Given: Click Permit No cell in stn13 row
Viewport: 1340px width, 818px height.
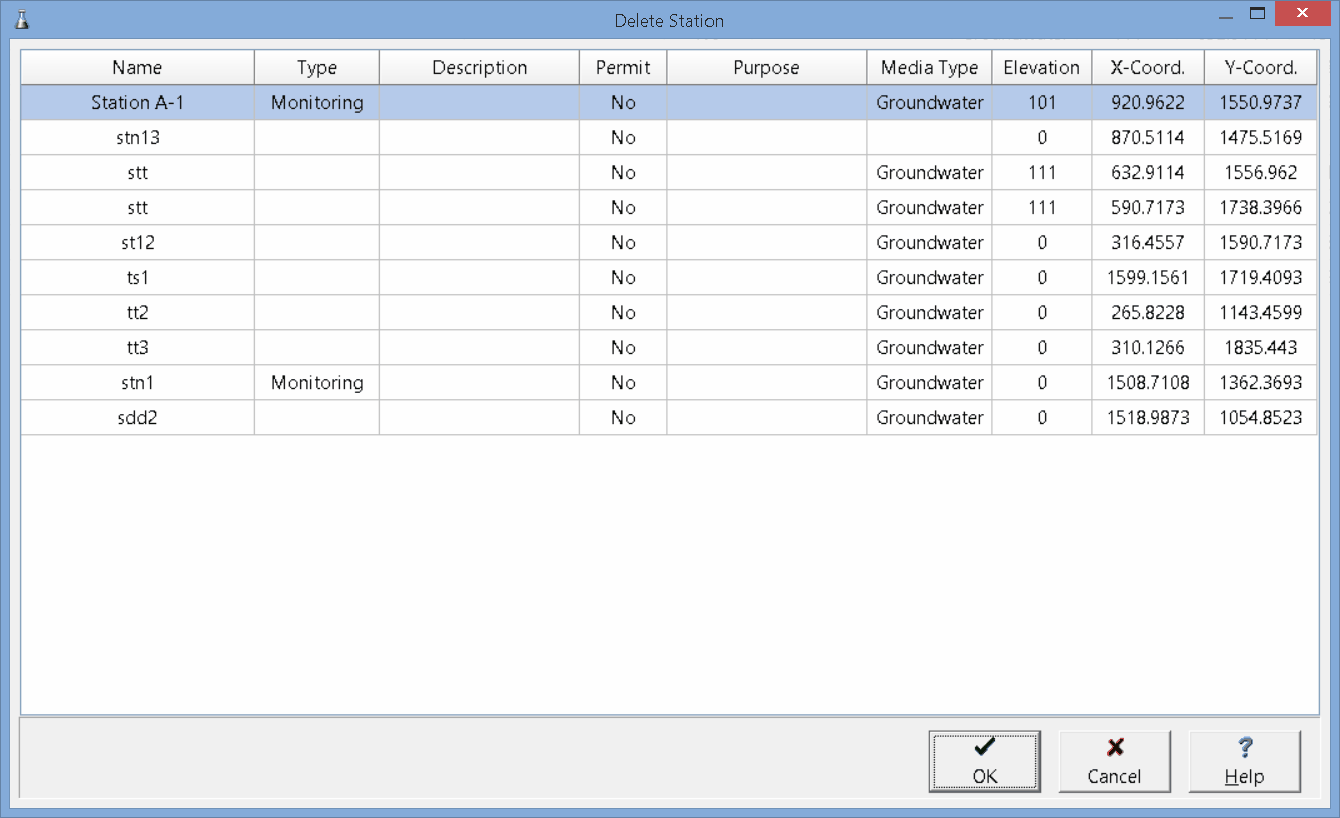Looking at the screenshot, I should (623, 138).
